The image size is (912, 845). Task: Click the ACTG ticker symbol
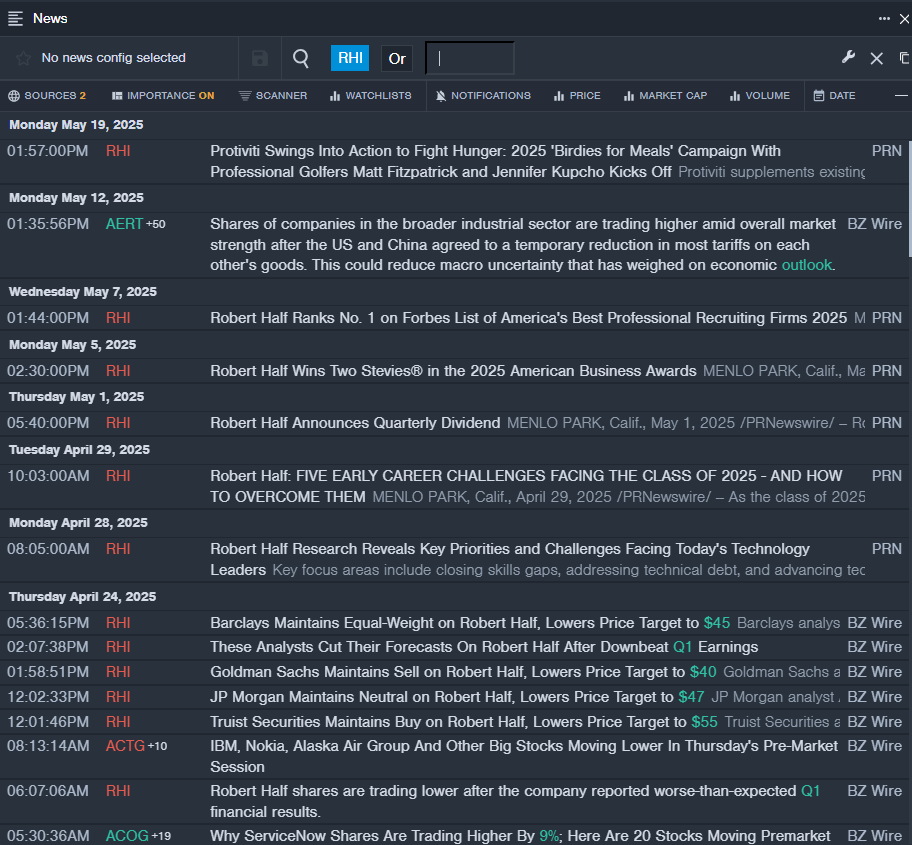click(125, 746)
